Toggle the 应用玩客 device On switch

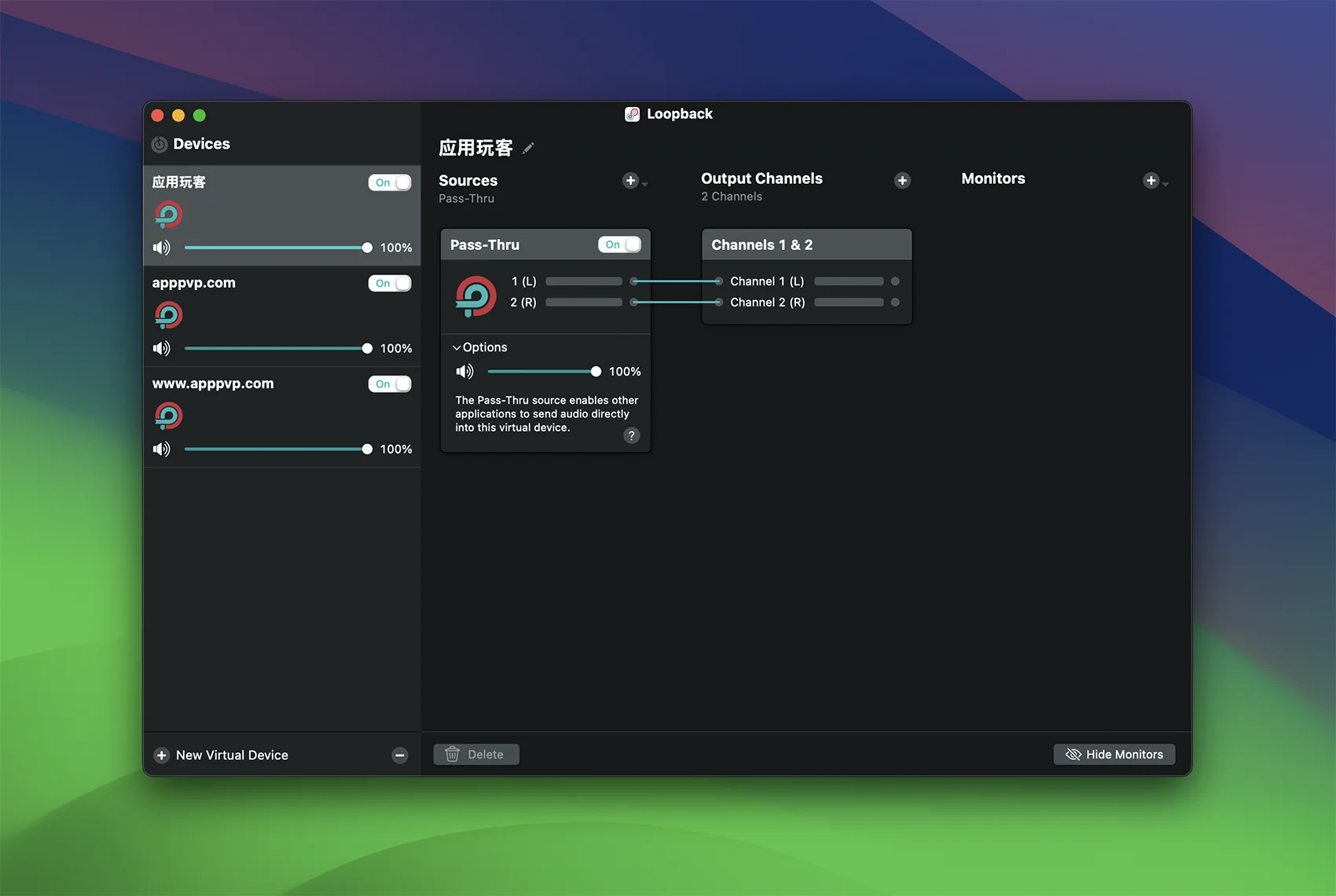[390, 182]
